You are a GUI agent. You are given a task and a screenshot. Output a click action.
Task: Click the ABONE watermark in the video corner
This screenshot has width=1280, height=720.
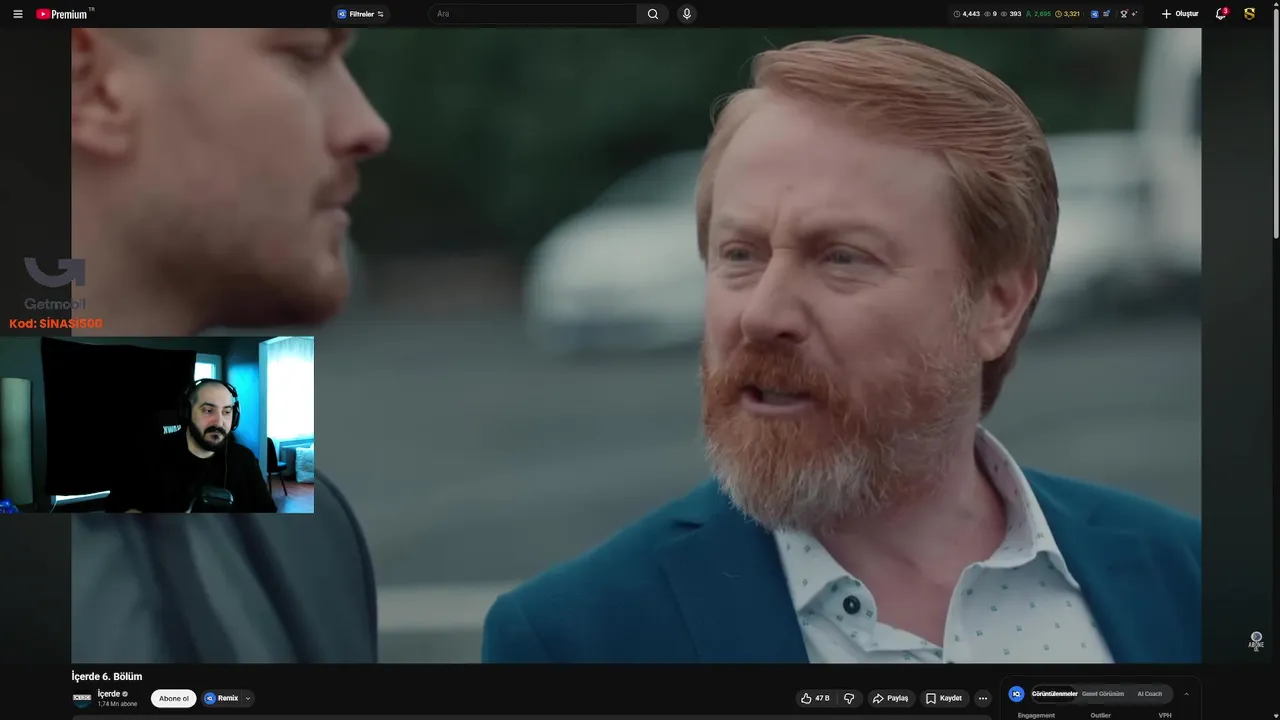[1256, 641]
